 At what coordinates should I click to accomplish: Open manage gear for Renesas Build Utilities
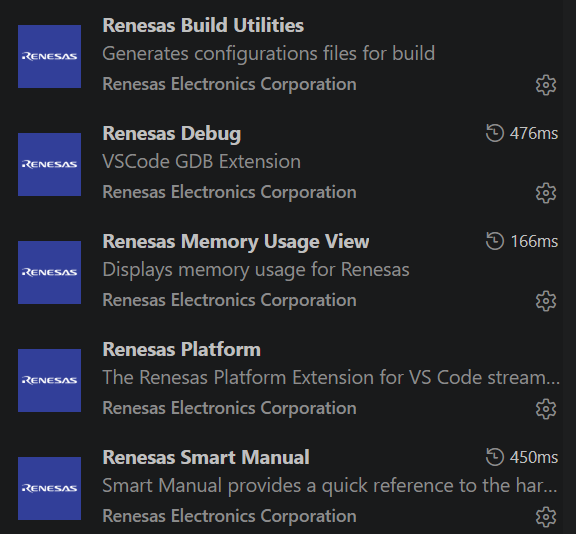pyautogui.click(x=546, y=85)
